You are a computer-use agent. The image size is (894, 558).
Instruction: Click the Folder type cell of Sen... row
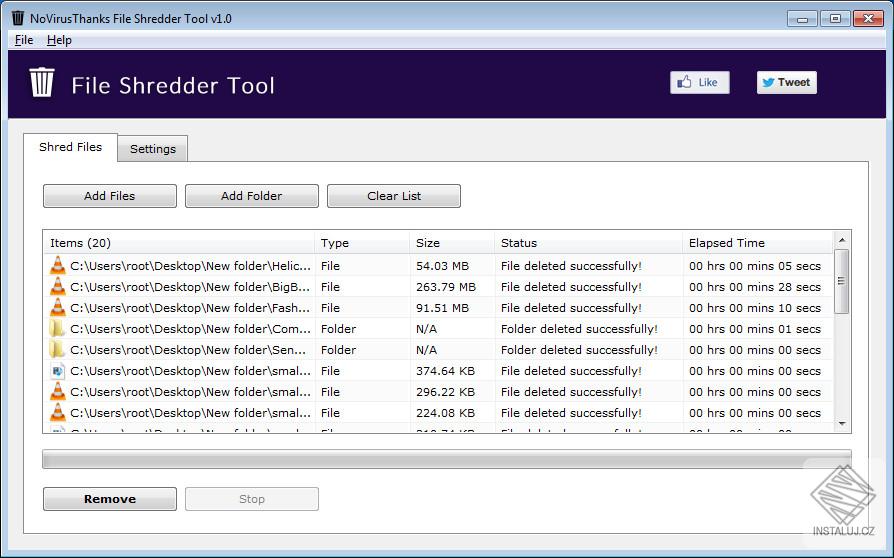point(338,350)
